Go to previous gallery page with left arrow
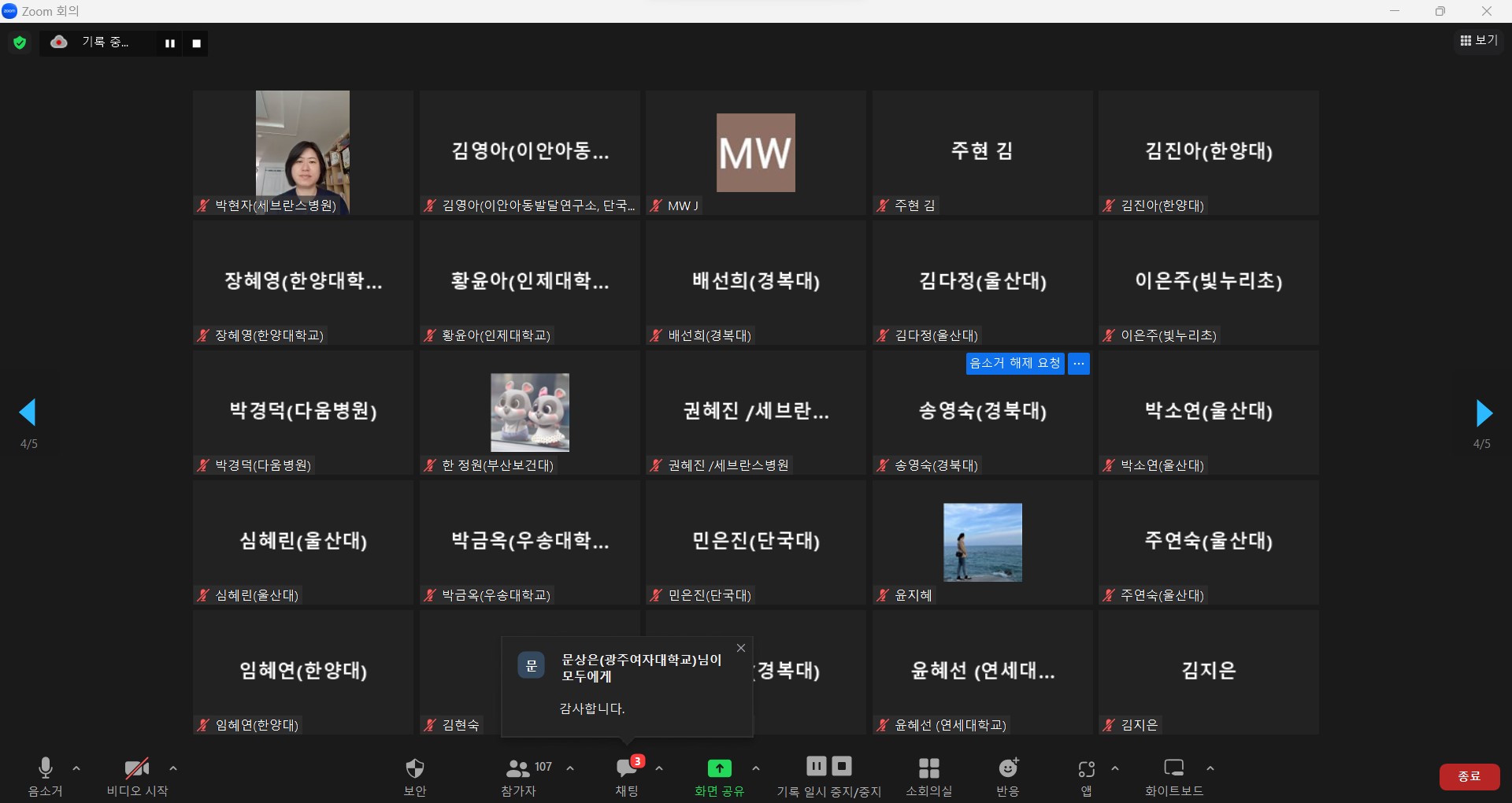The height and width of the screenshot is (803, 1512). [28, 413]
